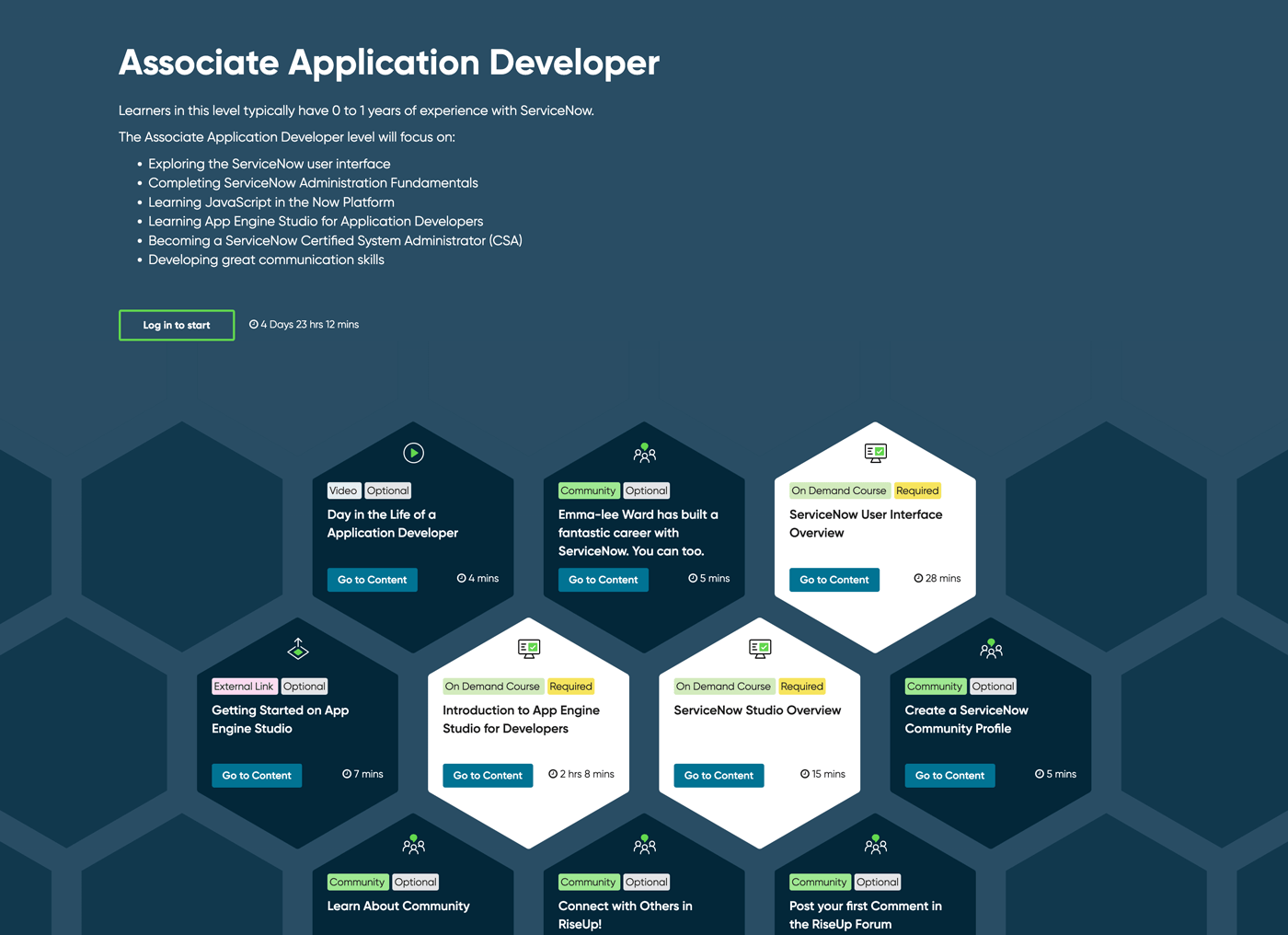
Task: Click title Getting Started on App Engine Studio
Action: pyautogui.click(x=281, y=720)
